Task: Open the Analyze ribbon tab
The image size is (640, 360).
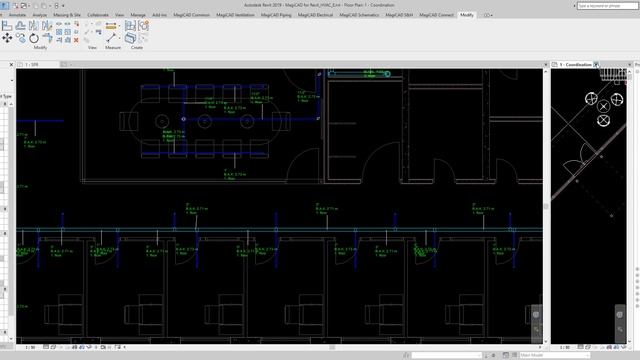Action: click(40, 15)
